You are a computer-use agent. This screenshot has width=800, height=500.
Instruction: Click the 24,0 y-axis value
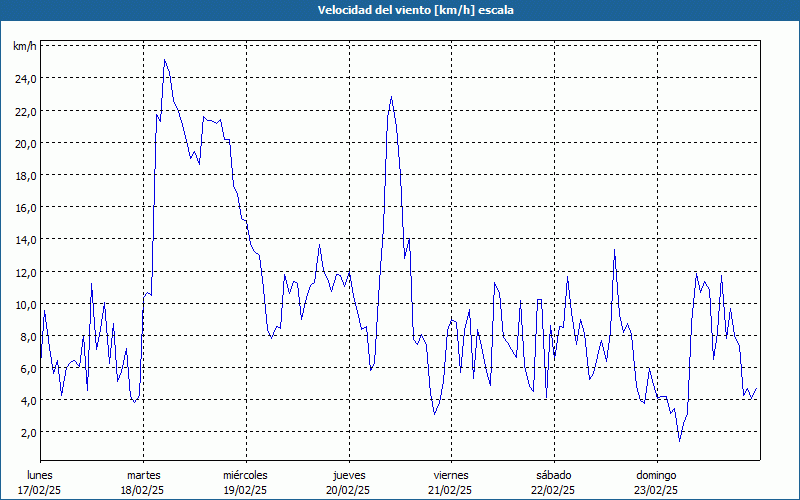coord(26,79)
